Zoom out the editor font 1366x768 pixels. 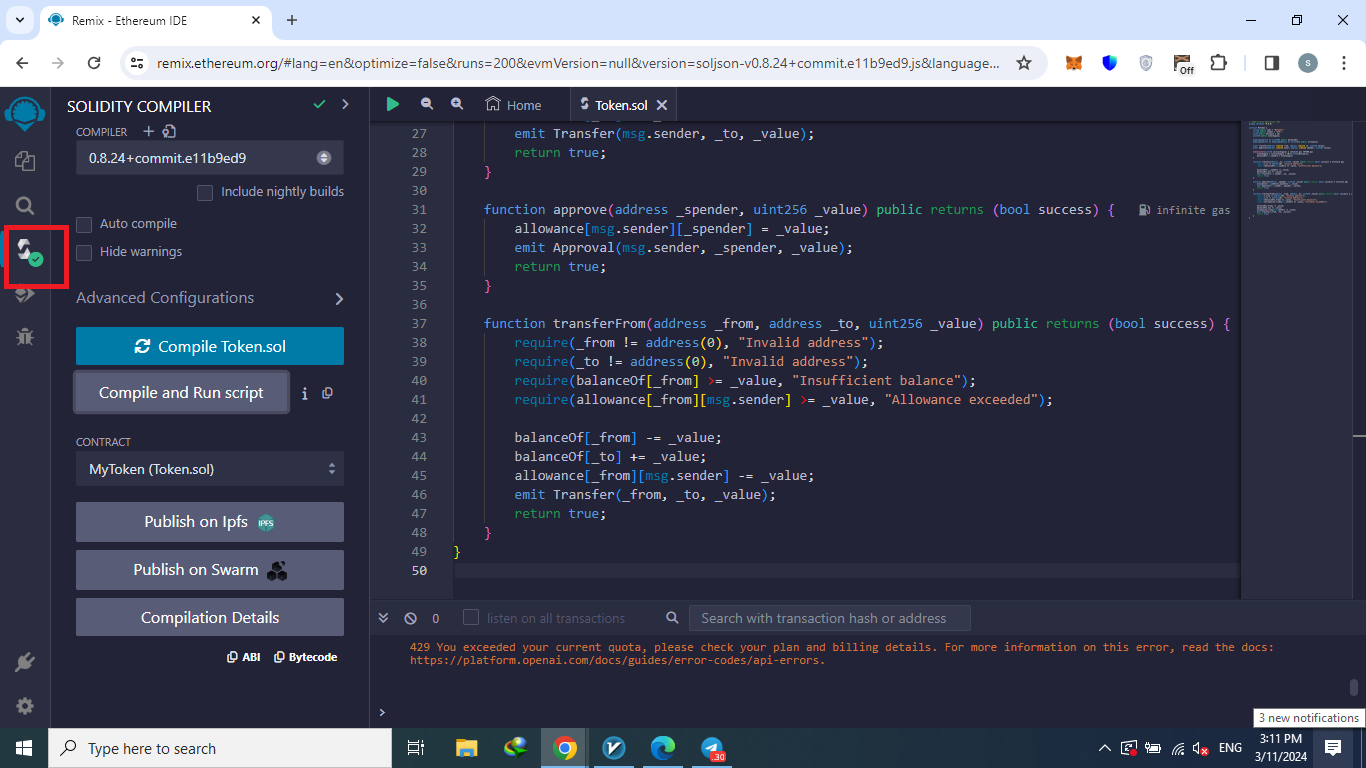point(427,104)
